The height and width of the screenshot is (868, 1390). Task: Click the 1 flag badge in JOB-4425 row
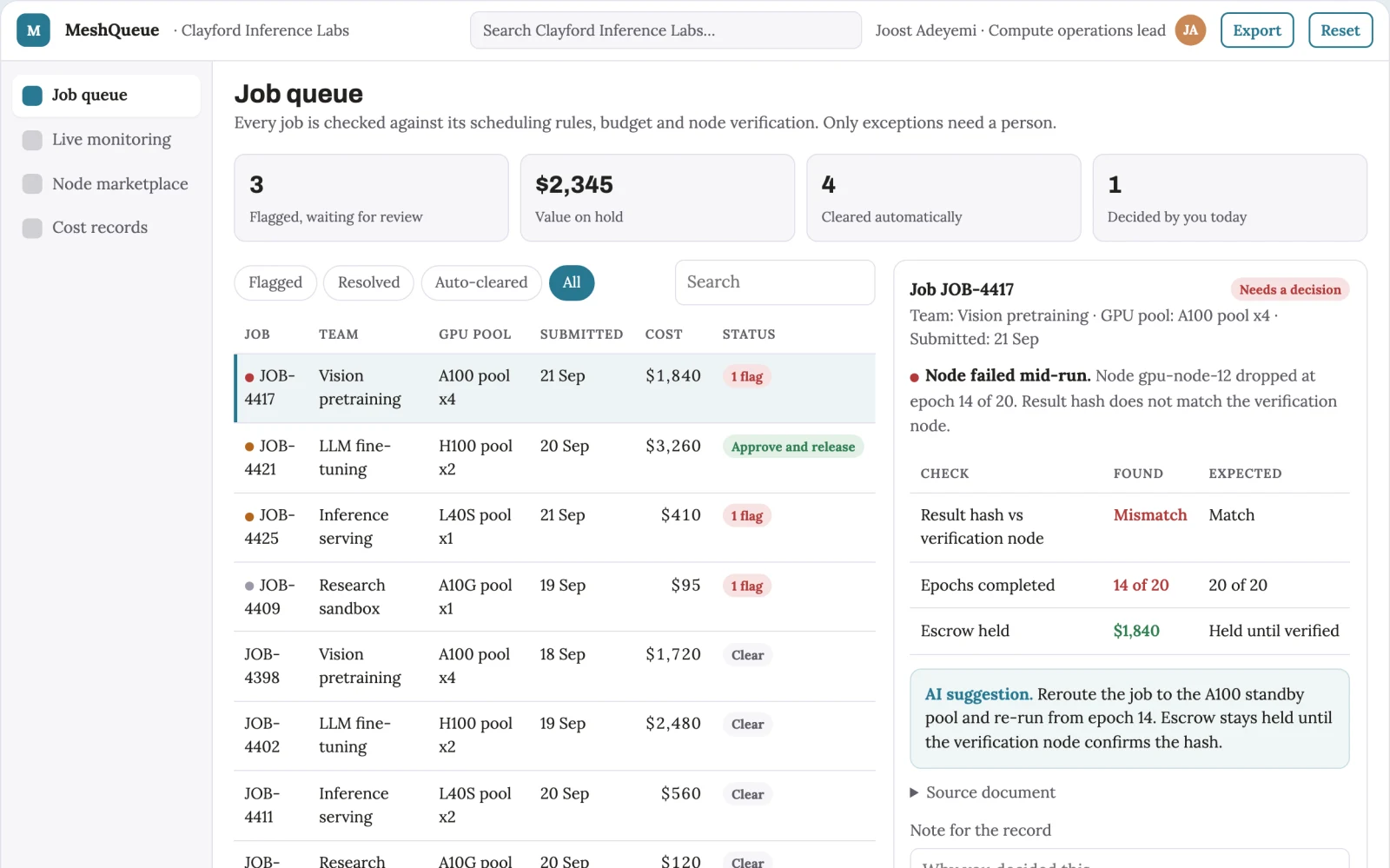pos(747,515)
